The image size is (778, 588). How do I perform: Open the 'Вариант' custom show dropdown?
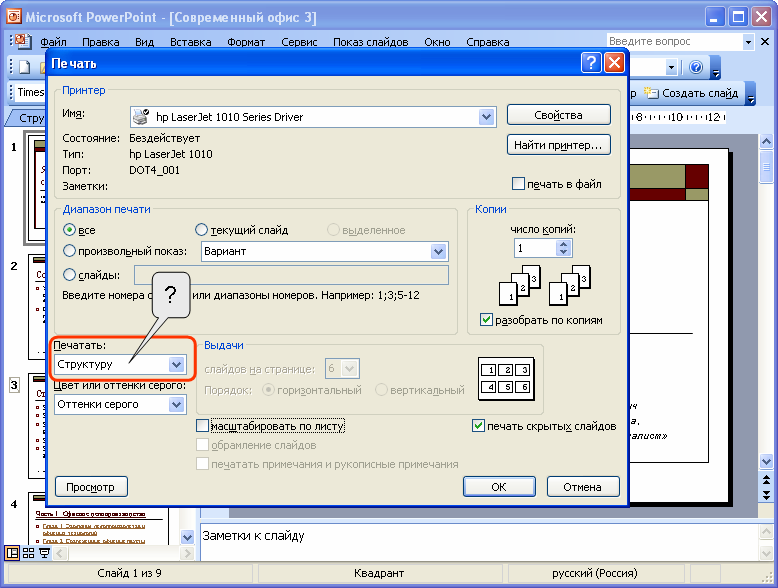[x=438, y=251]
